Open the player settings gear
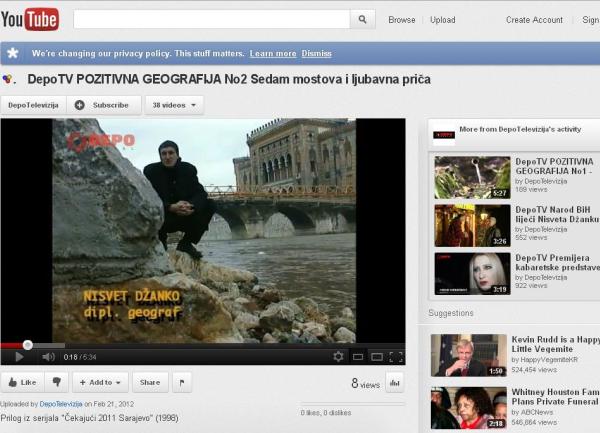 coord(338,356)
